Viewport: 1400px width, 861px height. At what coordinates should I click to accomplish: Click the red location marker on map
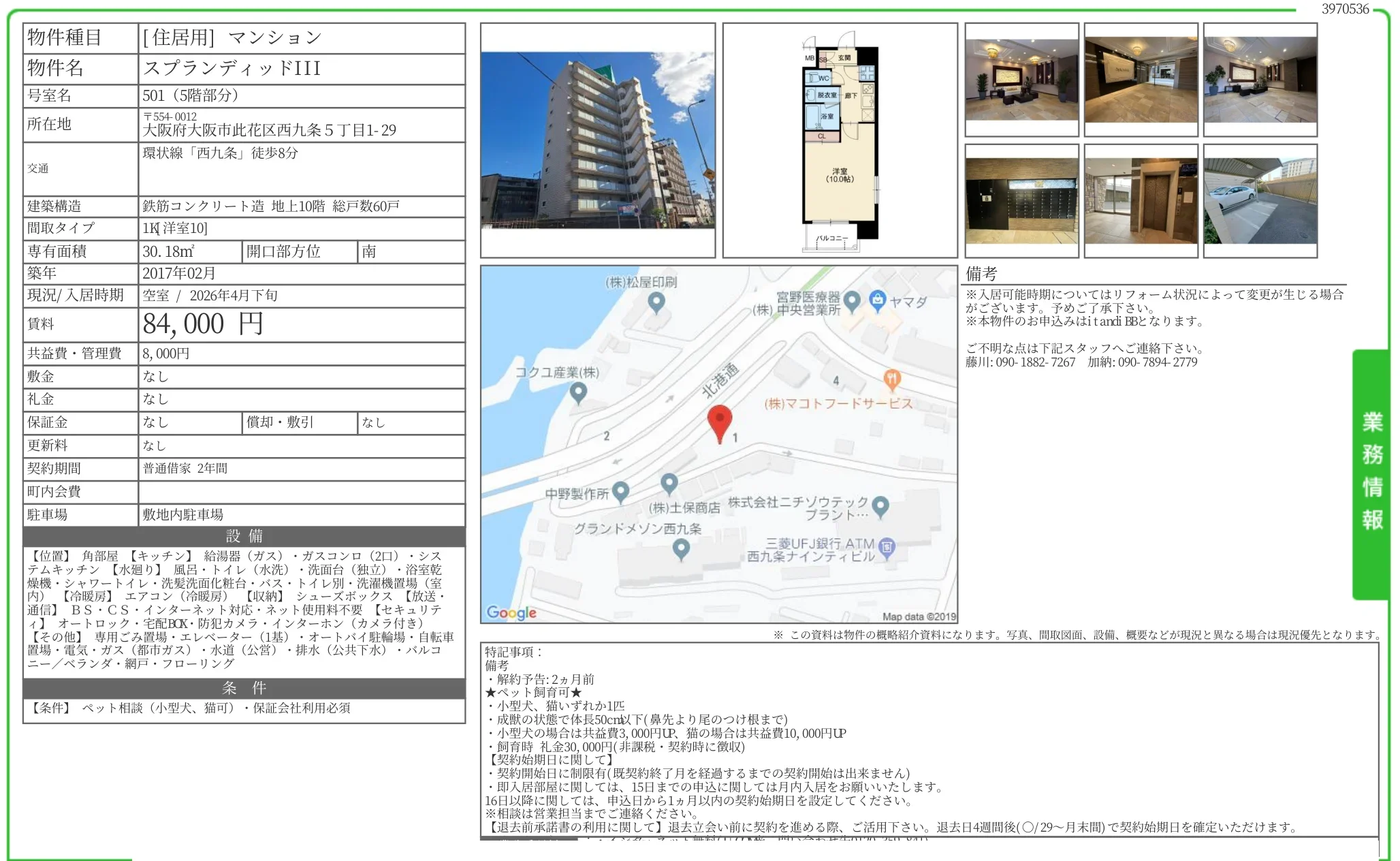tap(720, 422)
